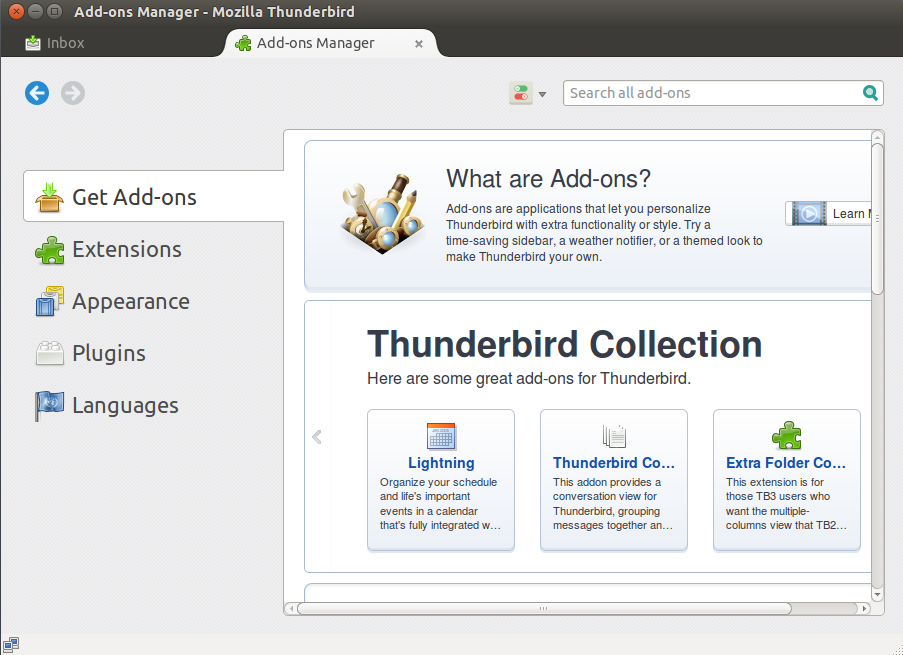Screen dimensions: 903x655
Task: Open the Thunderbird Conversations add-on link
Action: pyautogui.click(x=613, y=463)
